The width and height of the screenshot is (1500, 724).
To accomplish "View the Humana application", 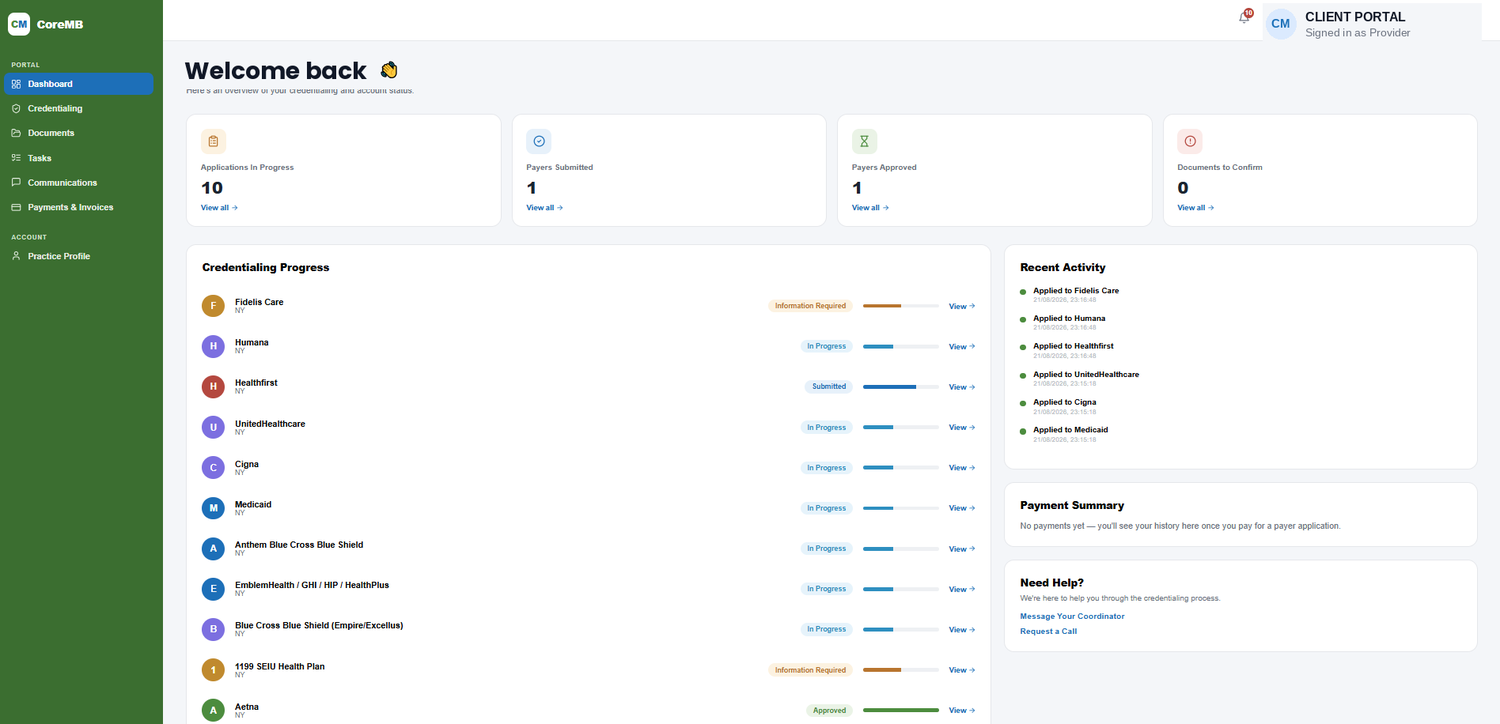I will 962,346.
